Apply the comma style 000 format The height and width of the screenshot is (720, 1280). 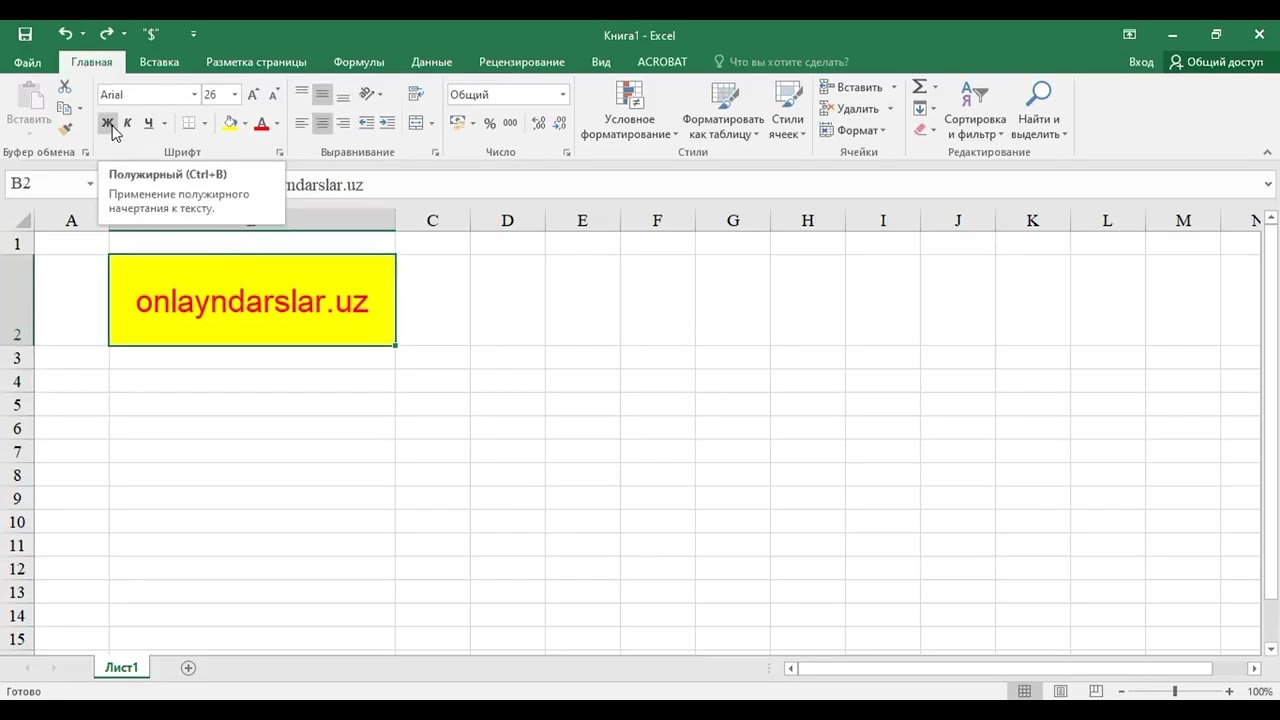pos(510,124)
